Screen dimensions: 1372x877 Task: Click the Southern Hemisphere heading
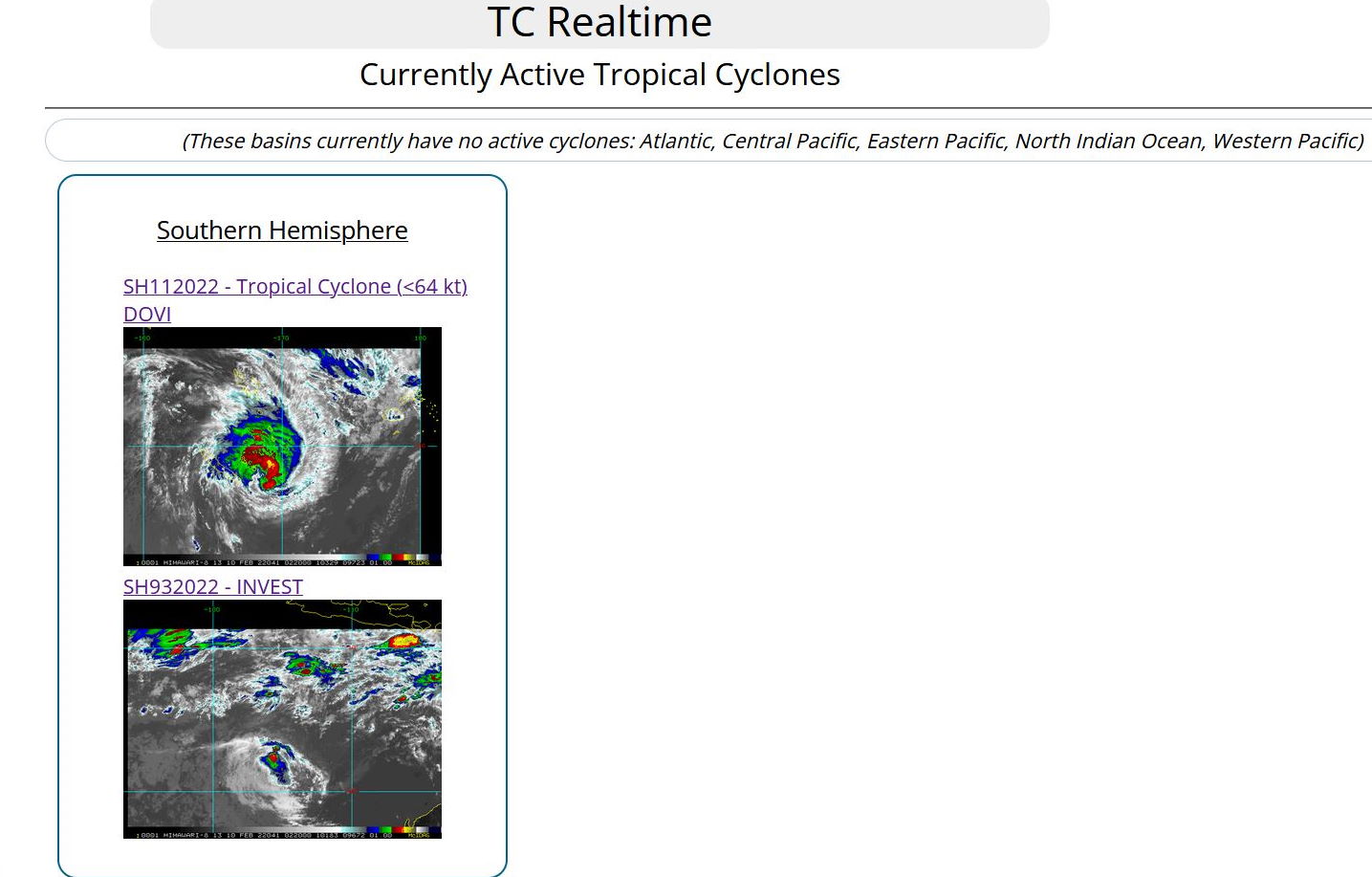coord(282,230)
